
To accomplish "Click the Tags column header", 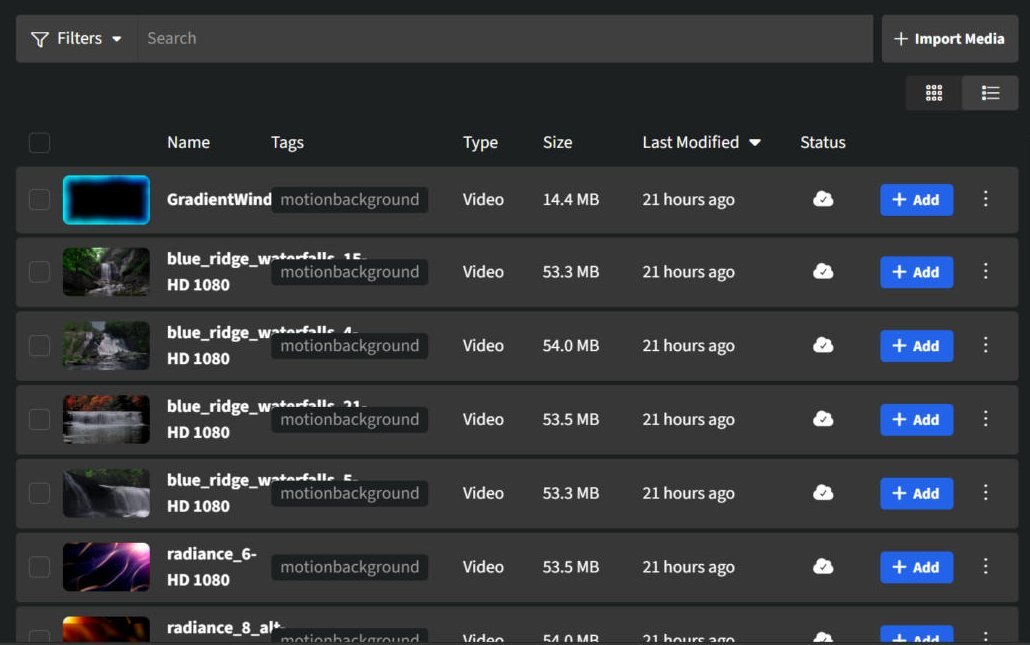I will (x=287, y=143).
